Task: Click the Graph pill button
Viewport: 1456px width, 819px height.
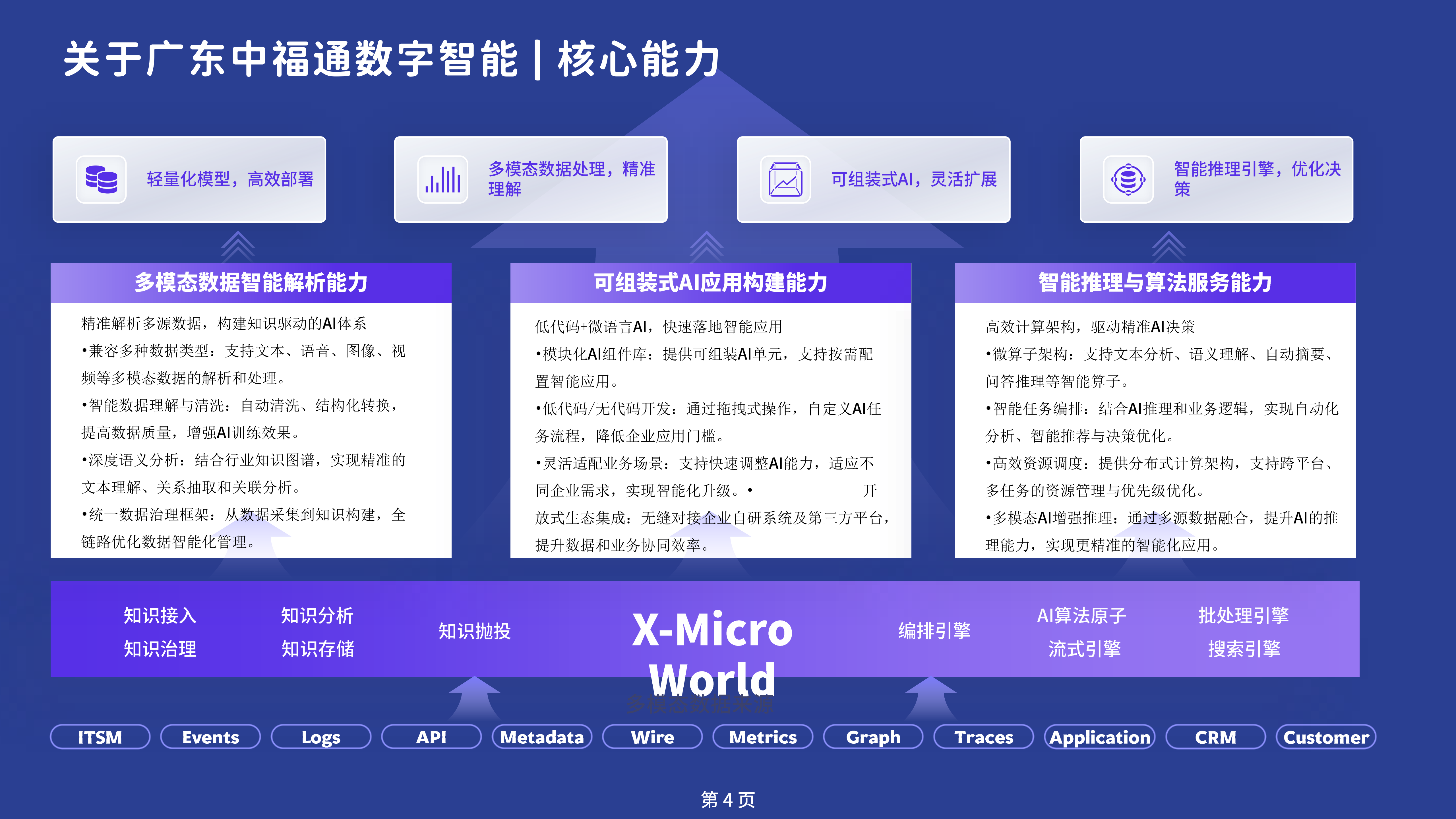Action: [x=873, y=737]
